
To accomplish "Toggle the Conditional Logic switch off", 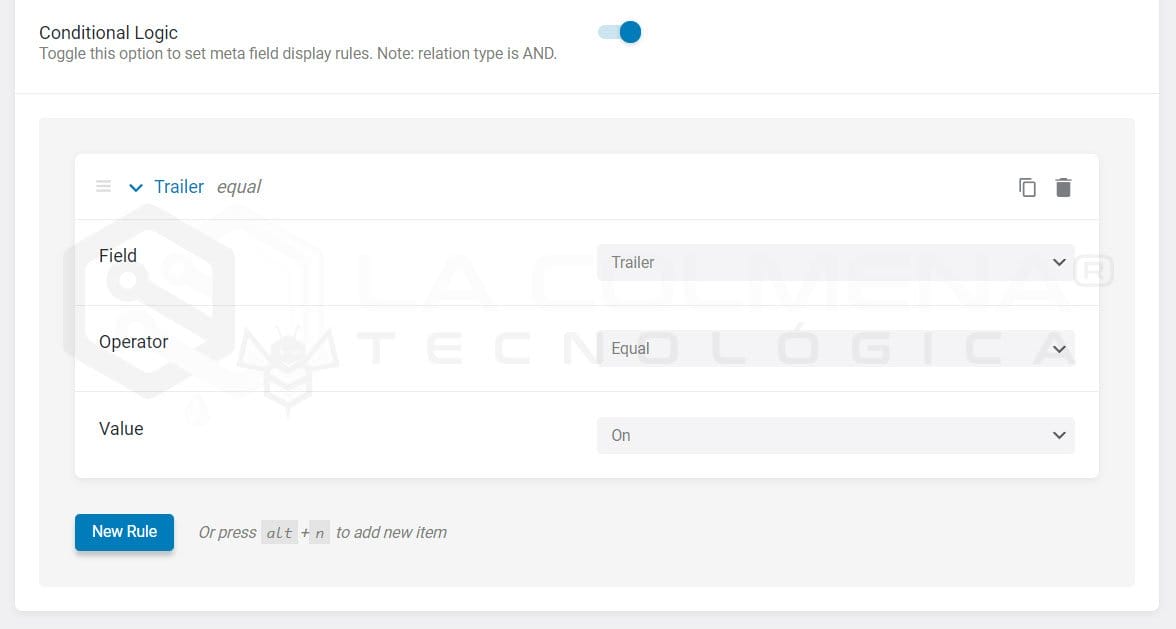I will [619, 32].
